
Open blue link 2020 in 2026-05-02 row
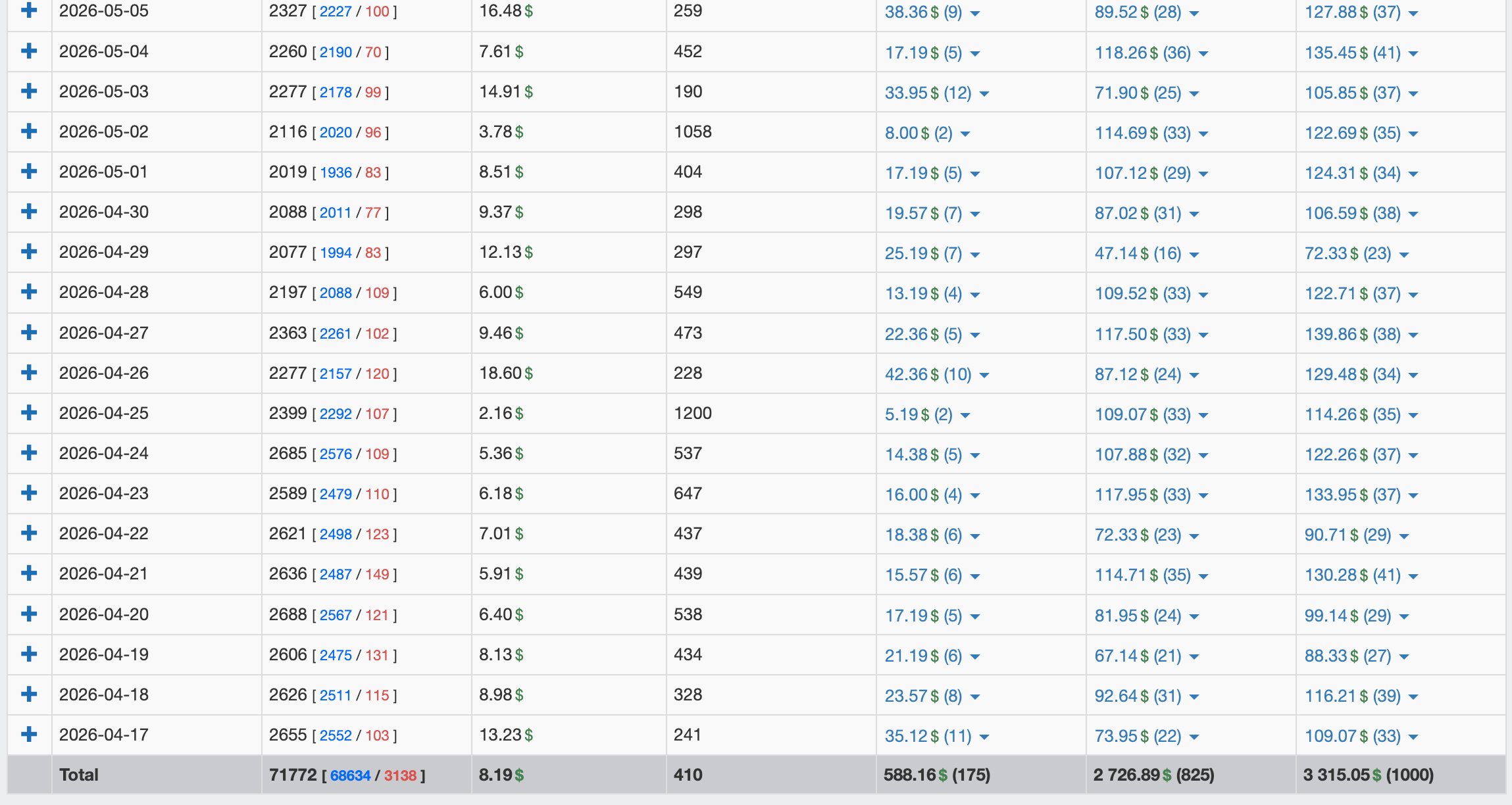coord(336,132)
